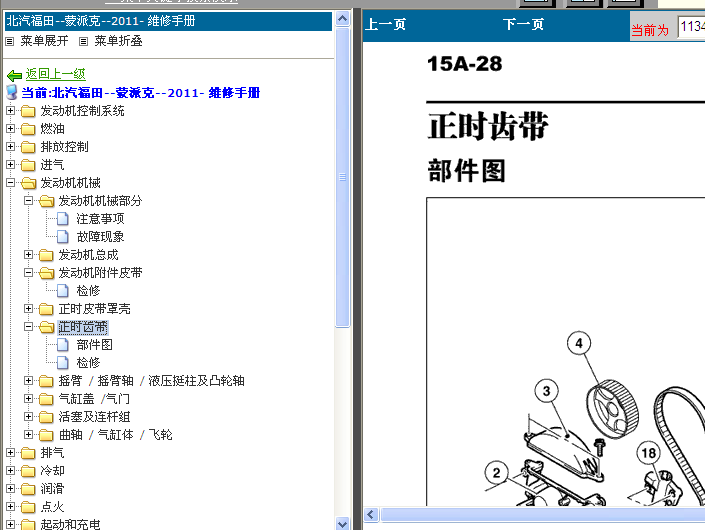Click the 气缸盖 /气门 folder icon
The height and width of the screenshot is (530, 705).
click(x=46, y=399)
